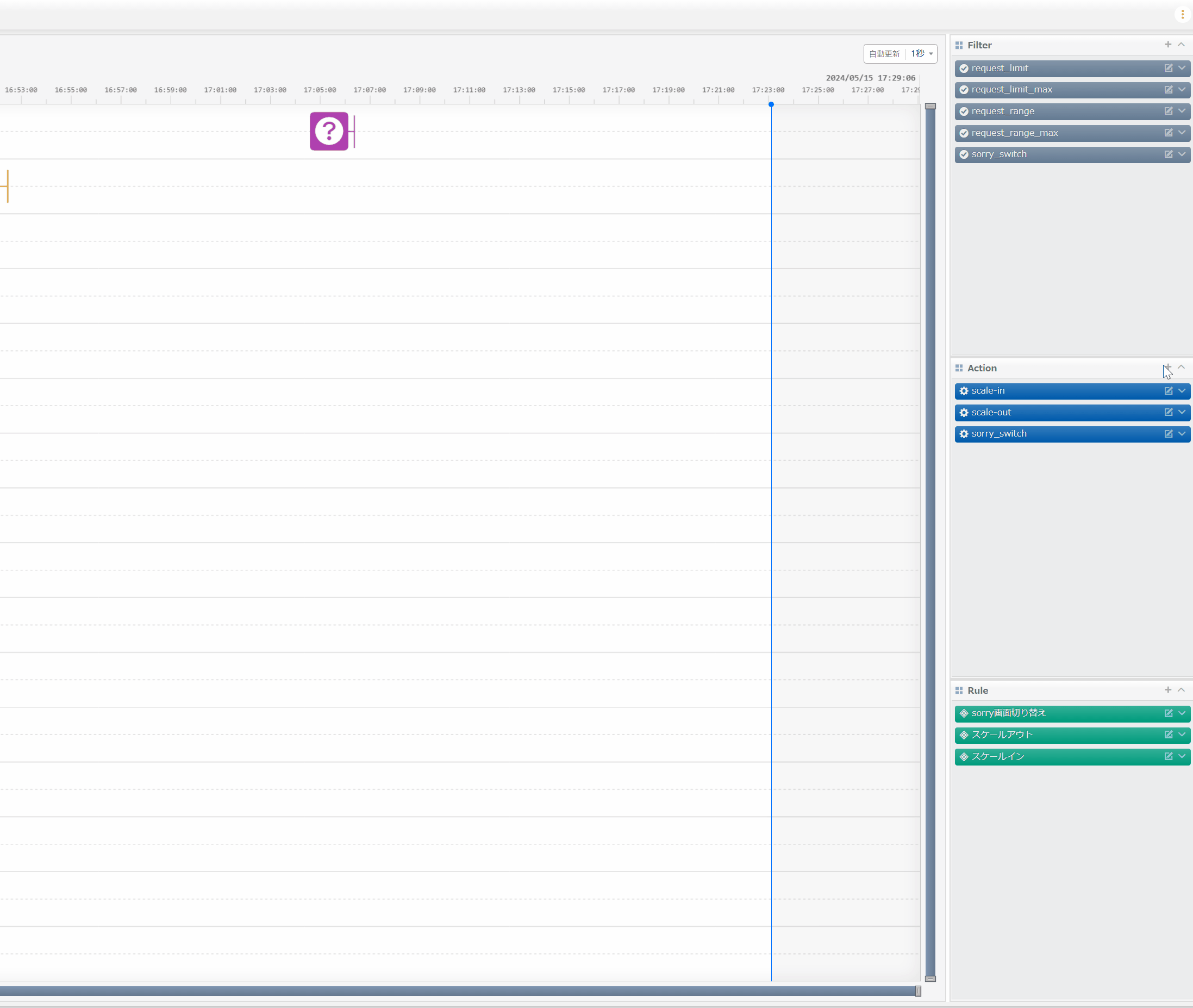The height and width of the screenshot is (1008, 1193).
Task: Collapse the Rule panel
Action: point(1182,690)
